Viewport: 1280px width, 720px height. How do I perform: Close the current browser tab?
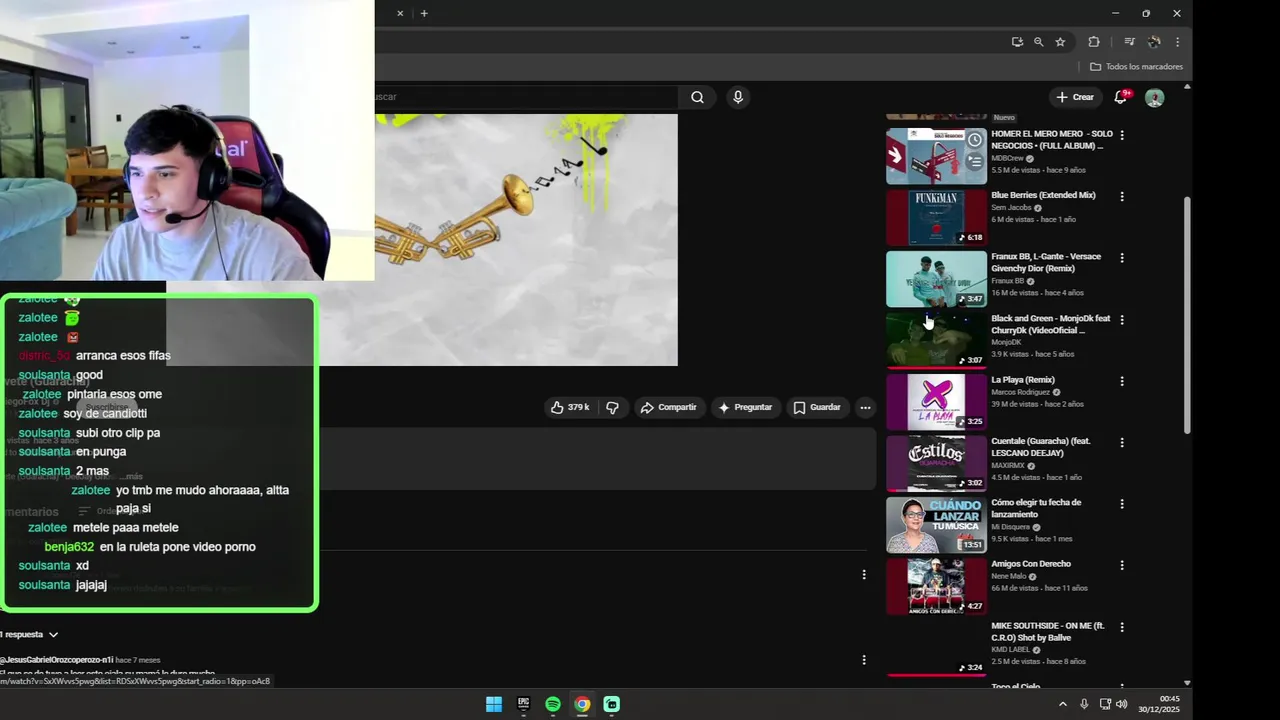point(400,13)
